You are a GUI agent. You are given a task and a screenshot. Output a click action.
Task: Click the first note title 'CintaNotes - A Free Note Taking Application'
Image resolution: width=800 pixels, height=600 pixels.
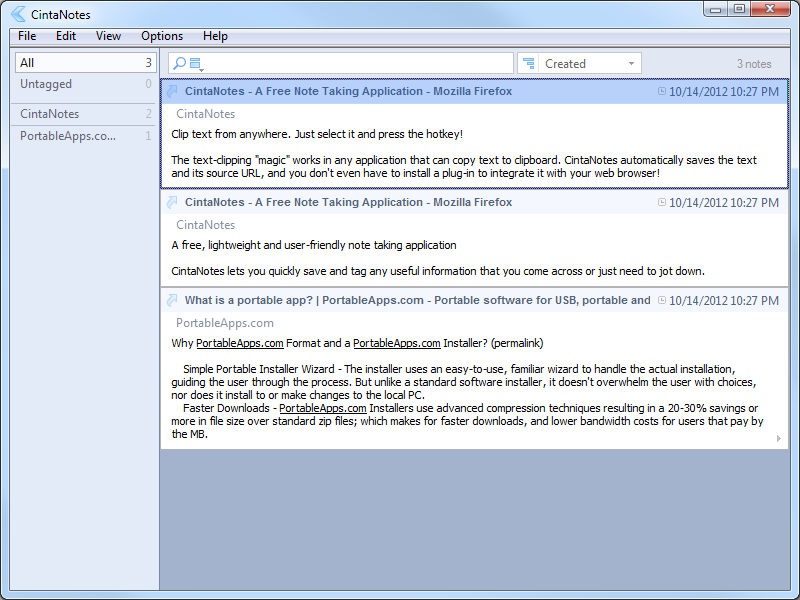coord(348,91)
